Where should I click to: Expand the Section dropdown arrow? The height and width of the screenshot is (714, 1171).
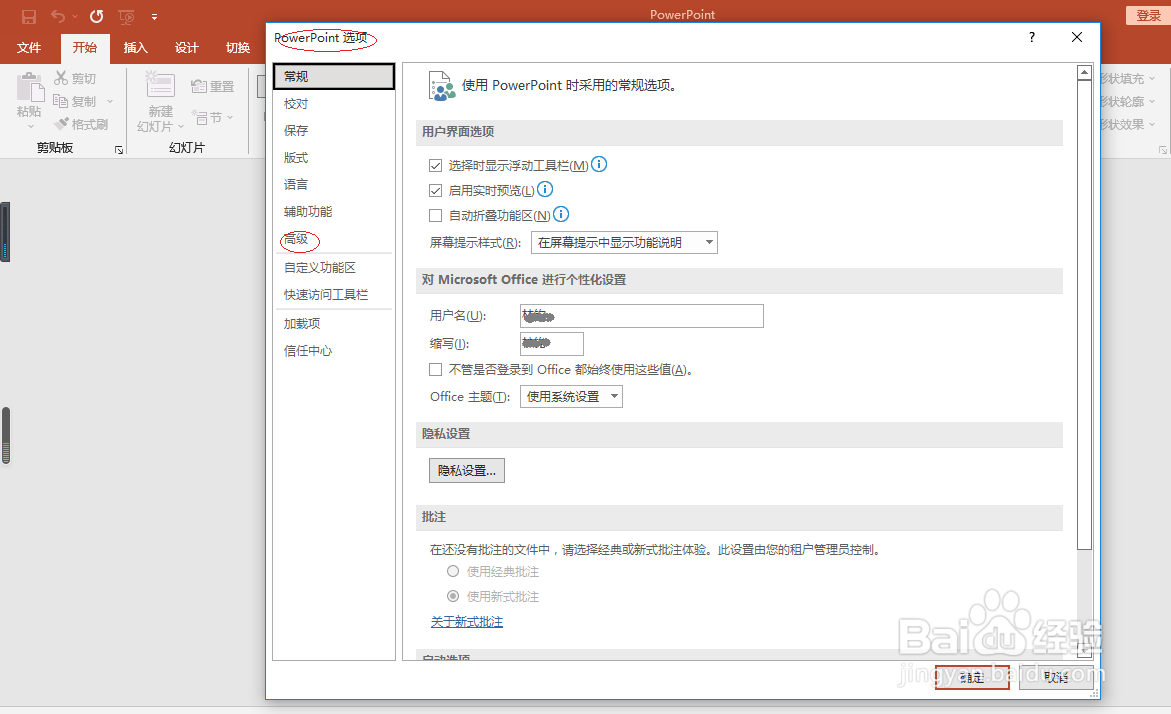click(x=230, y=117)
